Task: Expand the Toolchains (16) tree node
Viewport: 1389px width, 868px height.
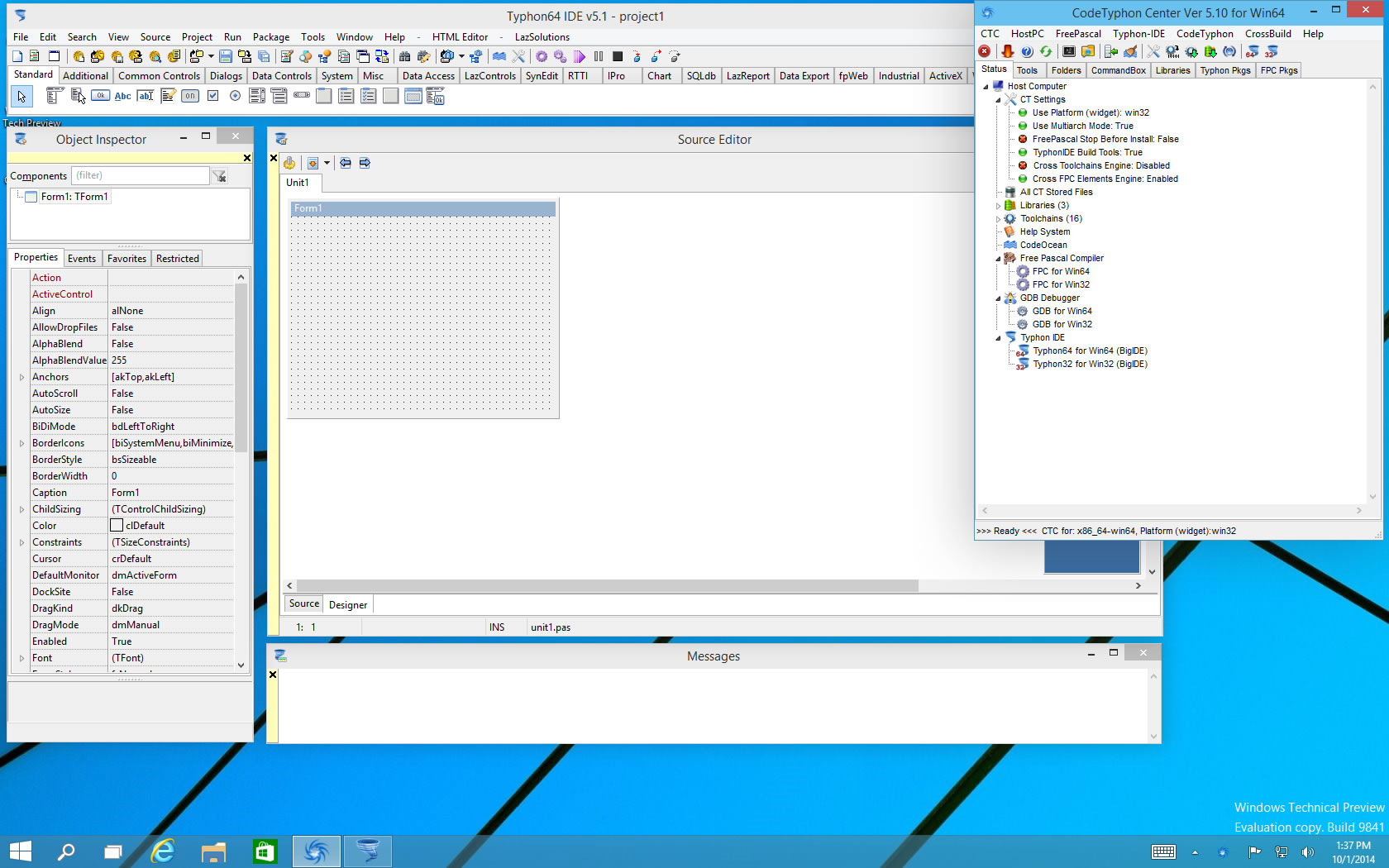Action: click(x=998, y=219)
